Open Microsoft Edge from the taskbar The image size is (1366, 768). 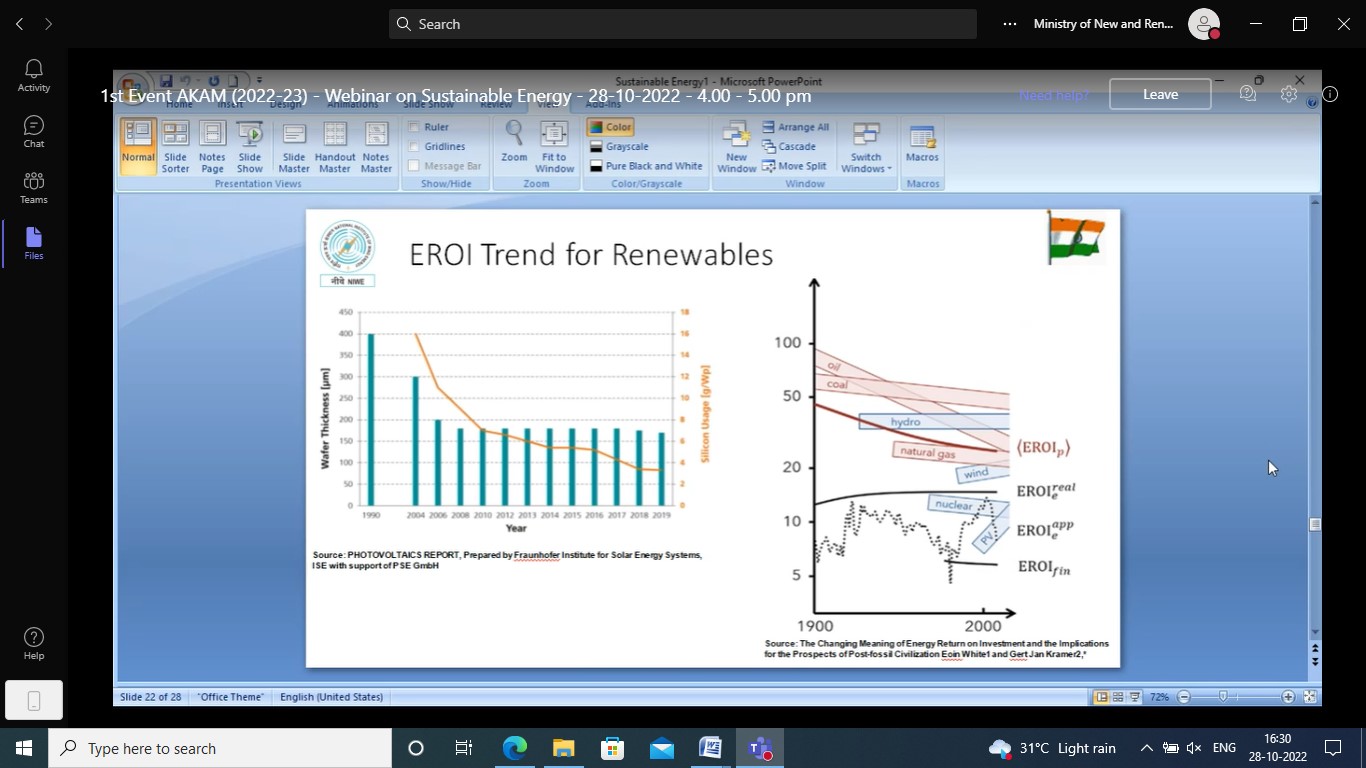click(515, 748)
